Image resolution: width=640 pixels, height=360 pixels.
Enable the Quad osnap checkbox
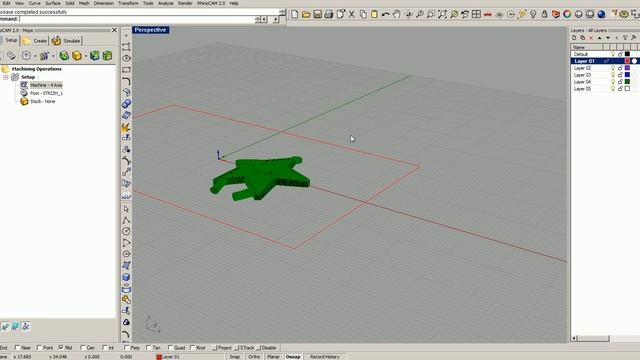pyautogui.click(x=171, y=348)
